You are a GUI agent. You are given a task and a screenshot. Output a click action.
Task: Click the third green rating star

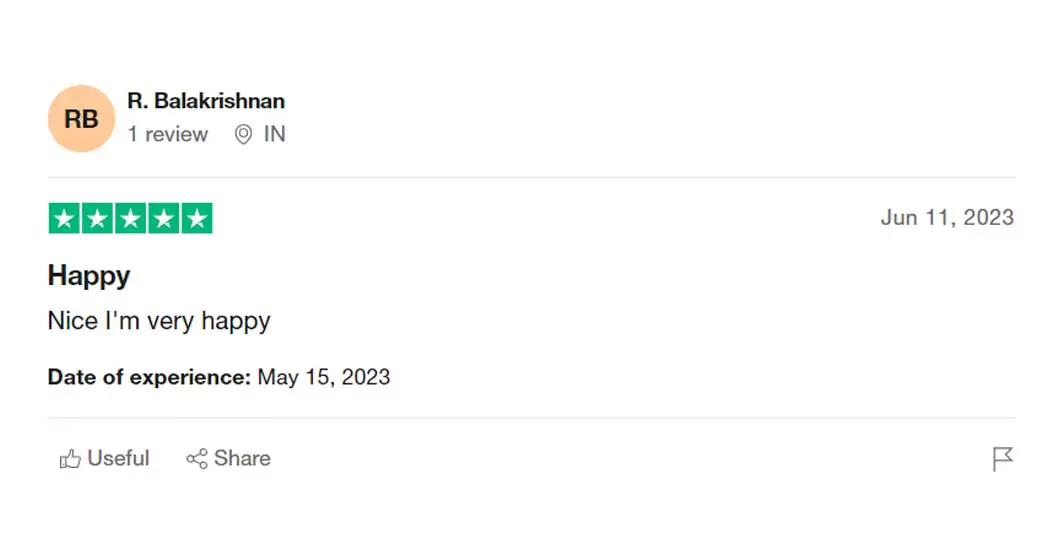pos(130,219)
